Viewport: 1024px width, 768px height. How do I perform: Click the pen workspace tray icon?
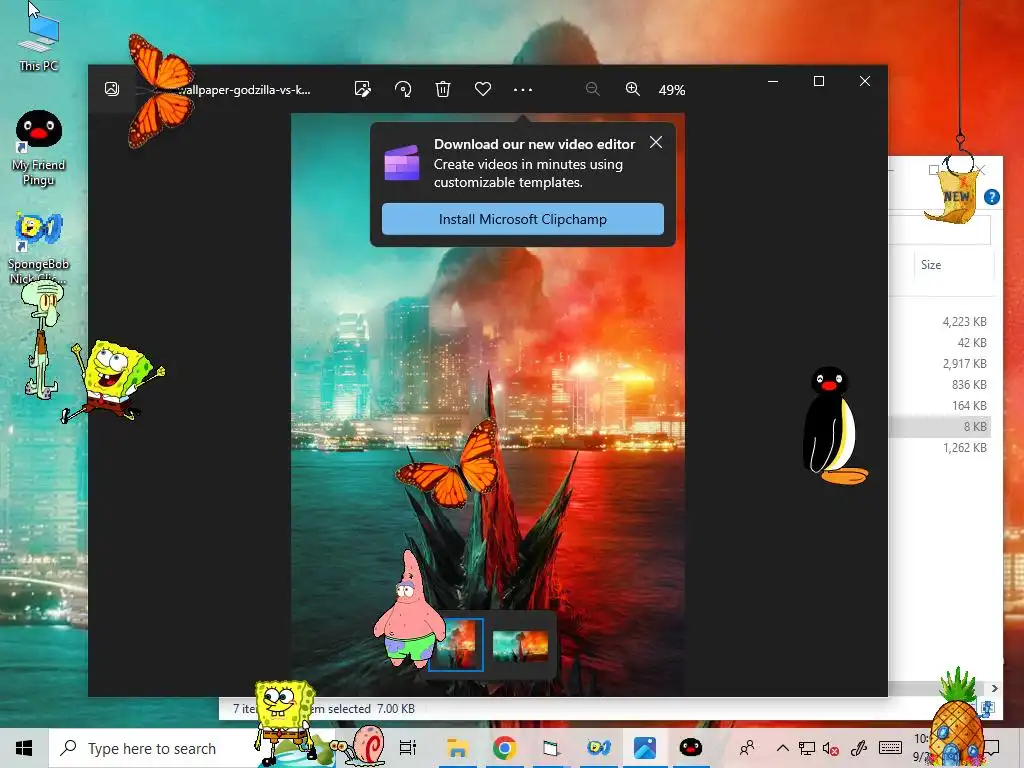coord(859,748)
